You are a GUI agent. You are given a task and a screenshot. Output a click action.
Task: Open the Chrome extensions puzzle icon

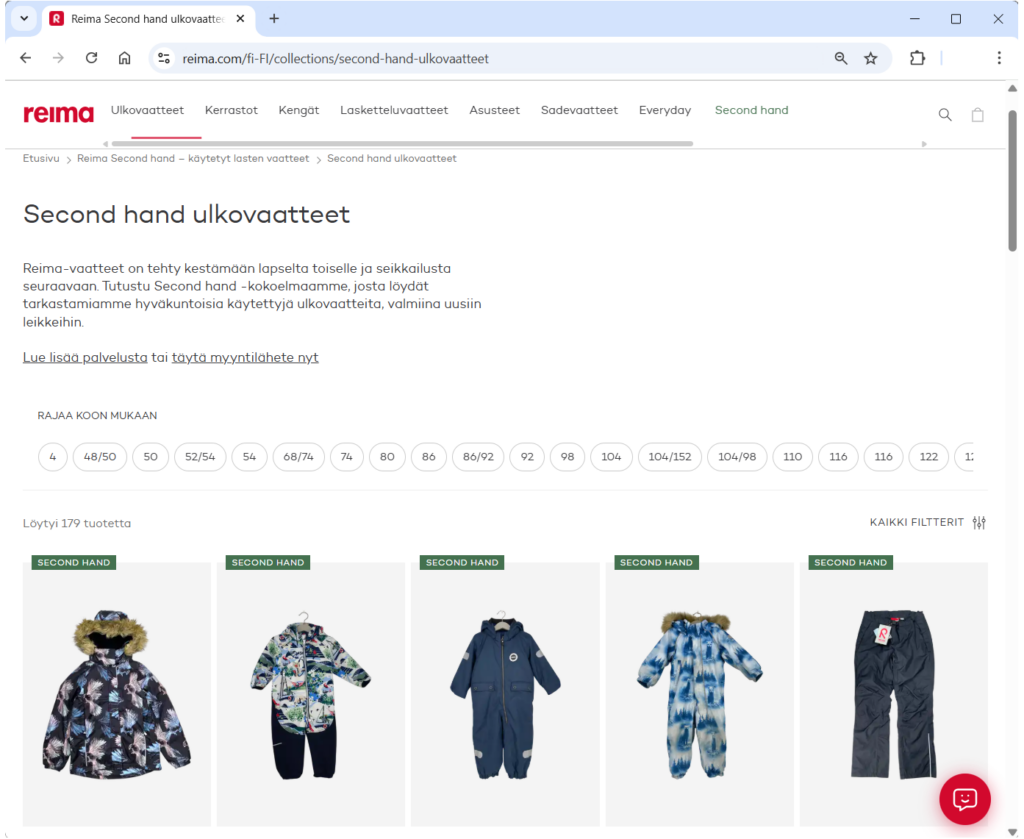coord(917,58)
